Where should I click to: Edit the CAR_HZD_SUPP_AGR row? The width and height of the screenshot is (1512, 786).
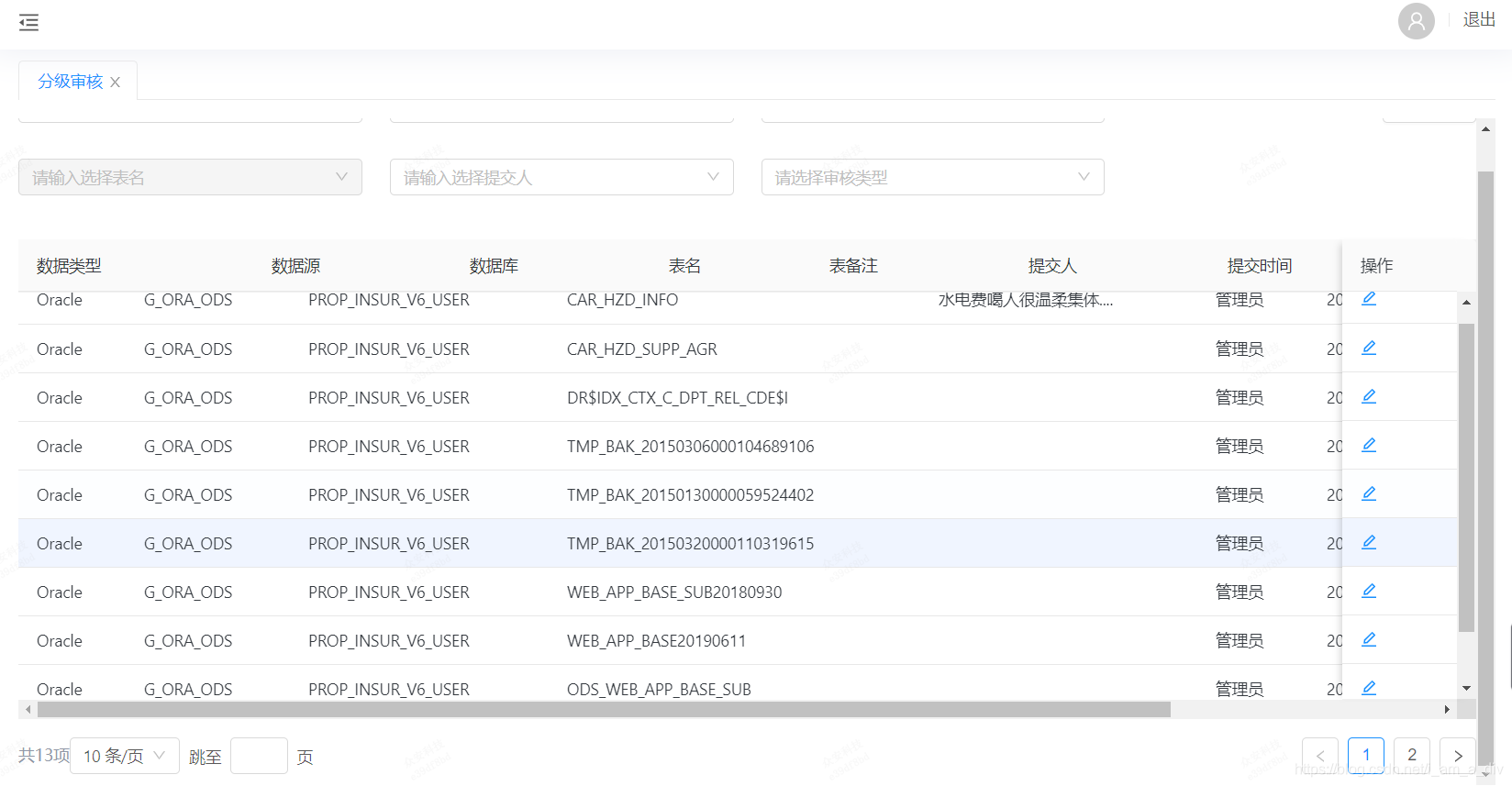click(x=1369, y=348)
